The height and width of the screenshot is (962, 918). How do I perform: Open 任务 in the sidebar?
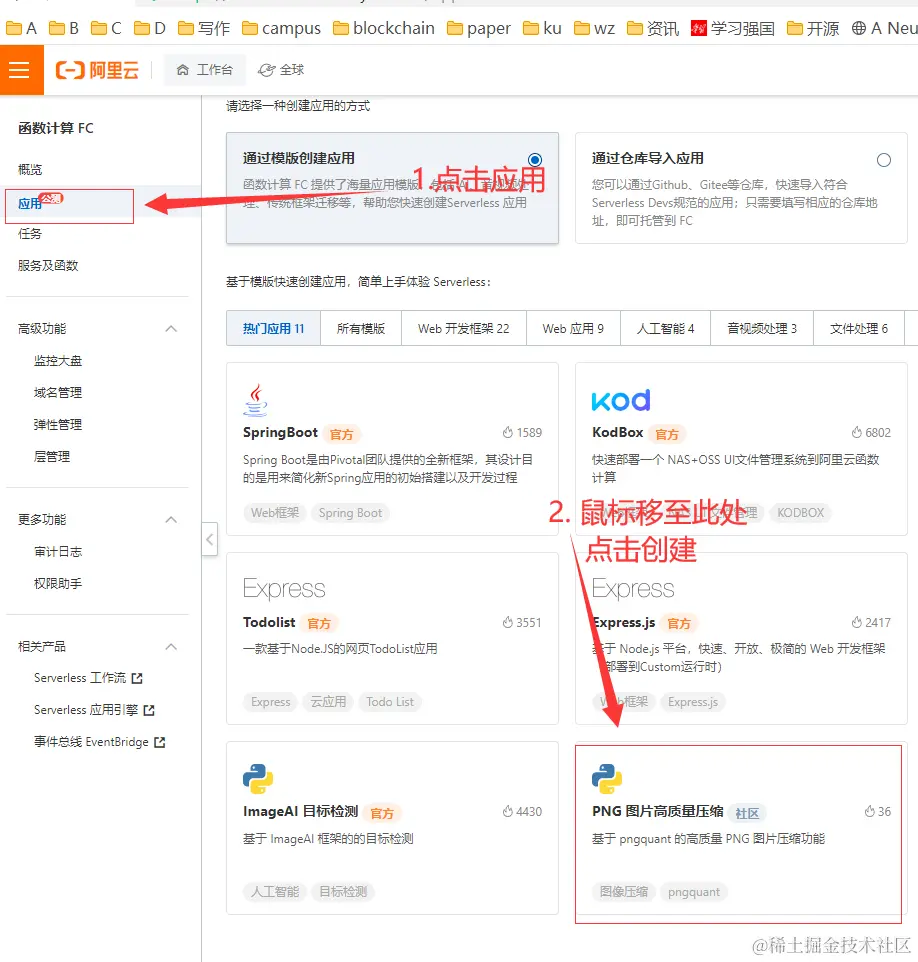pyautogui.click(x=30, y=234)
